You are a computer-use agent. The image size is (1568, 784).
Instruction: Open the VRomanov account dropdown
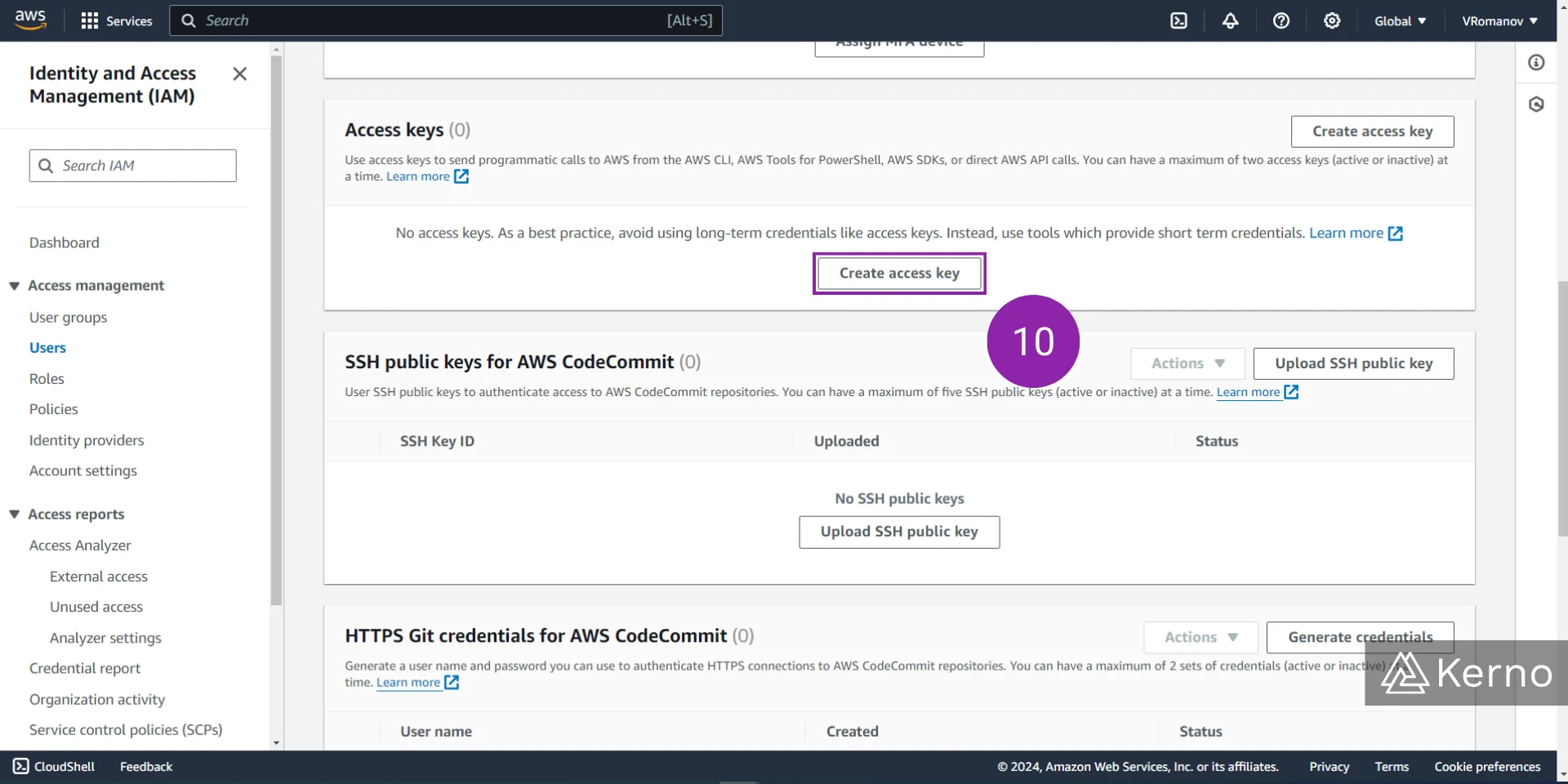point(1499,21)
